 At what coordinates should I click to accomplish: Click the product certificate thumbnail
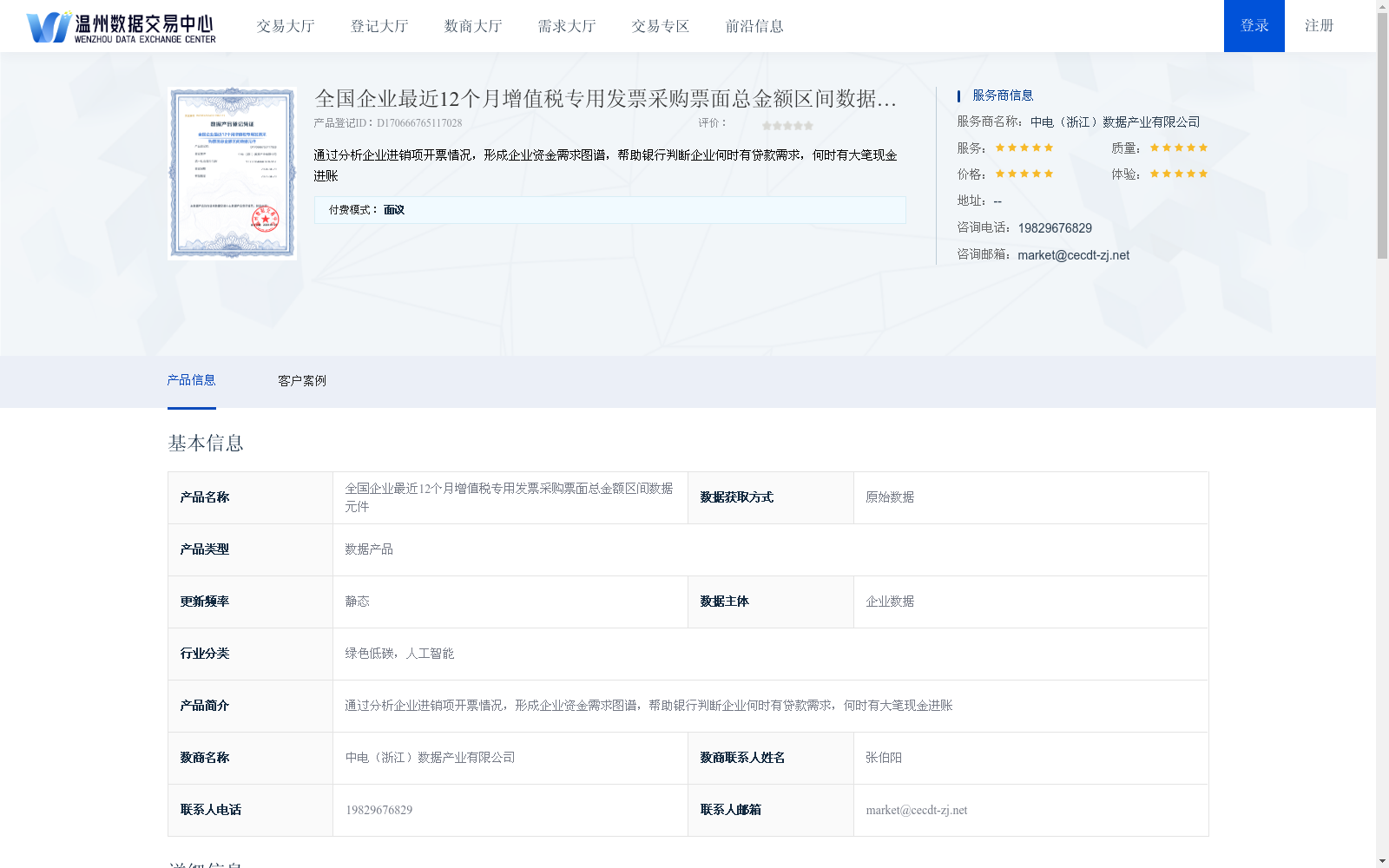(231, 172)
